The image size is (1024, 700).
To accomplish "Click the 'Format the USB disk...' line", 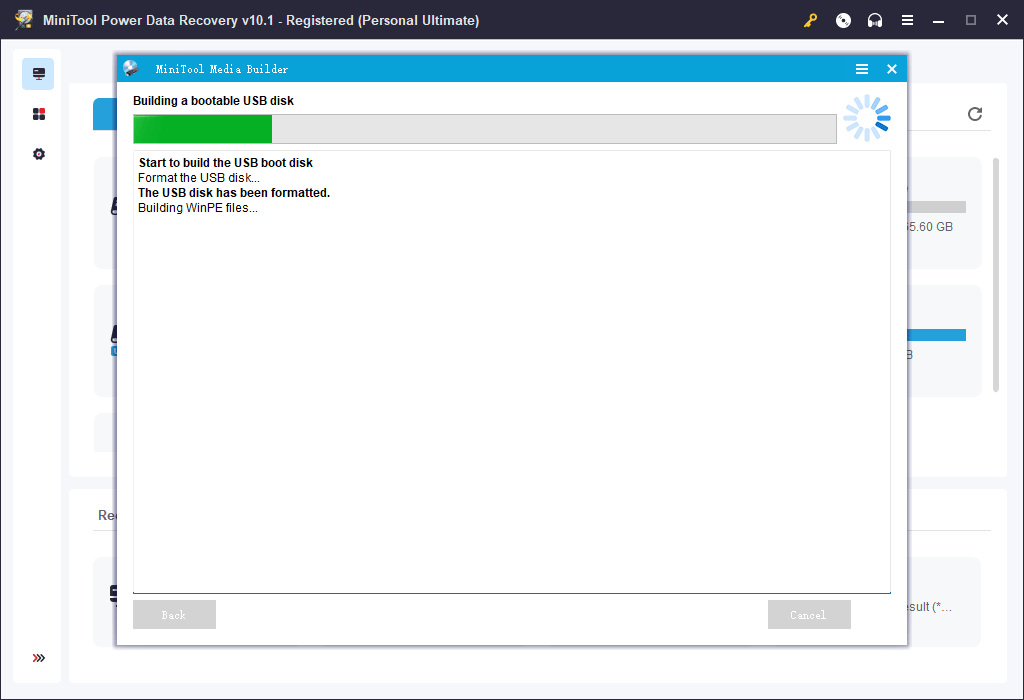I will (199, 178).
